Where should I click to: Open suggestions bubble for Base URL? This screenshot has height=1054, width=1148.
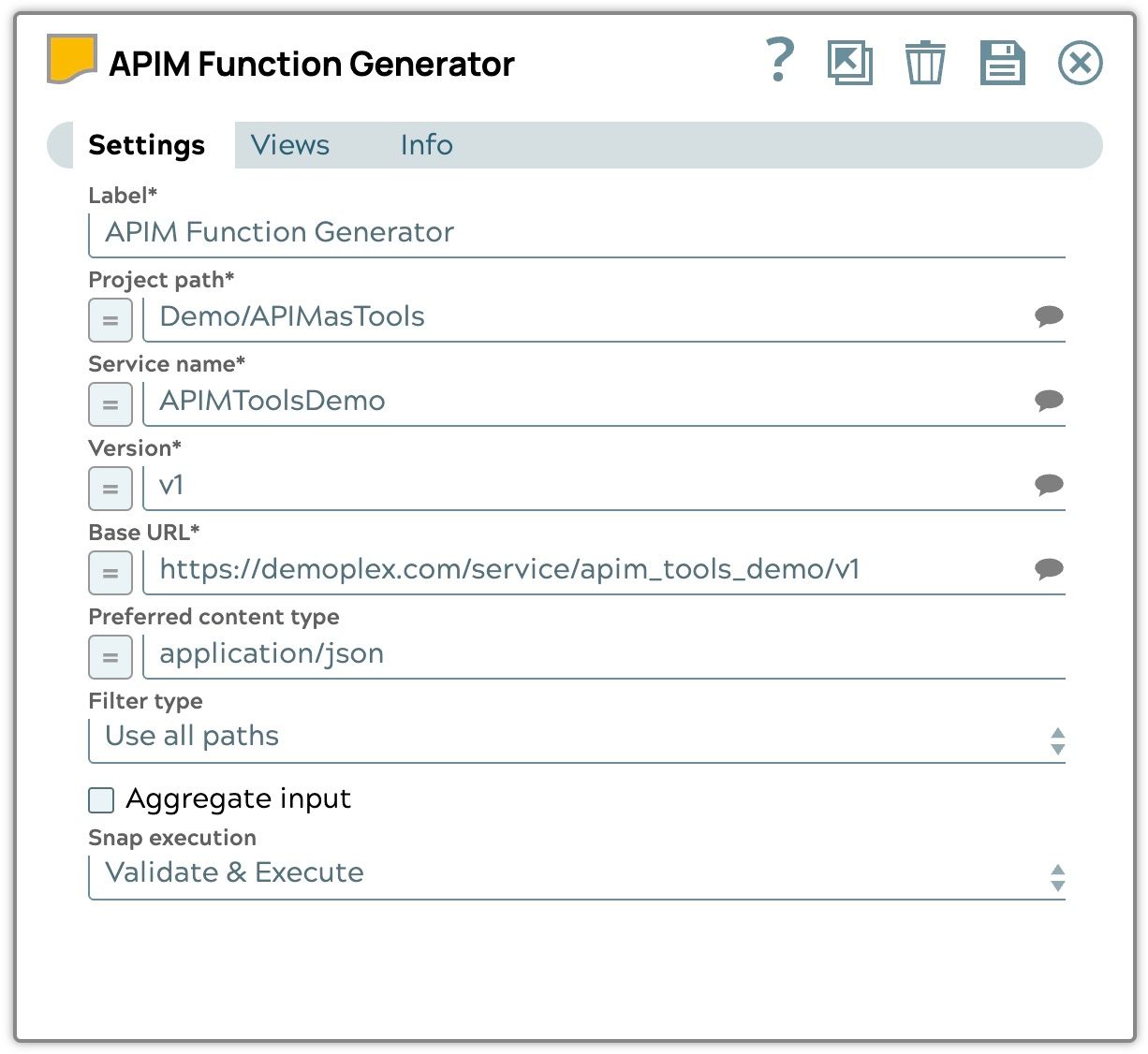(1048, 569)
